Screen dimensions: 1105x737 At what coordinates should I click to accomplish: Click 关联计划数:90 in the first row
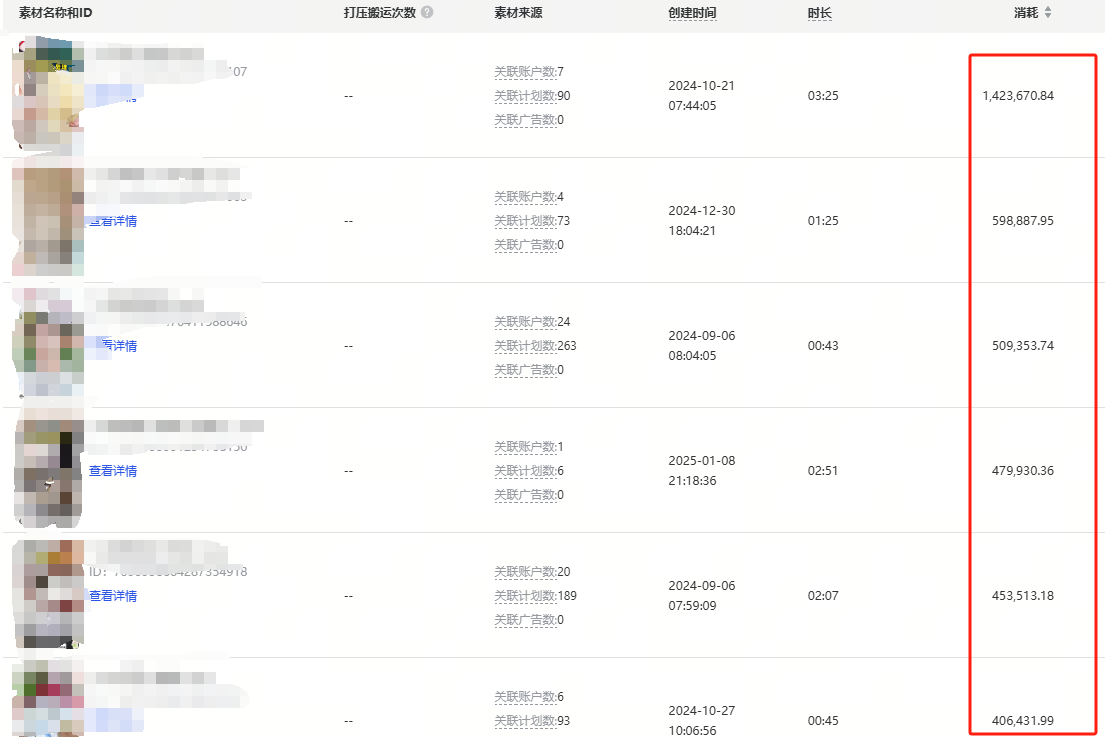coord(532,96)
